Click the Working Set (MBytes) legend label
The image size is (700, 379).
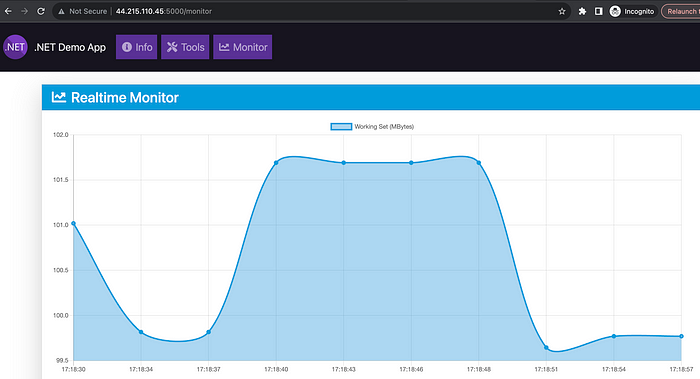384,127
